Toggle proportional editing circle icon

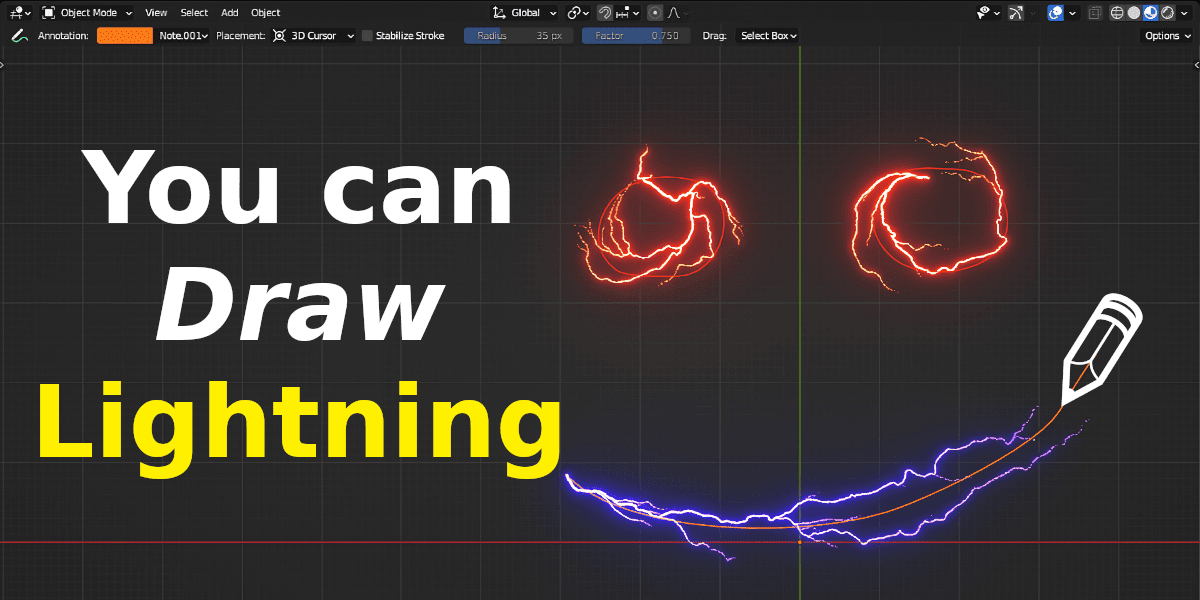pyautogui.click(x=654, y=13)
